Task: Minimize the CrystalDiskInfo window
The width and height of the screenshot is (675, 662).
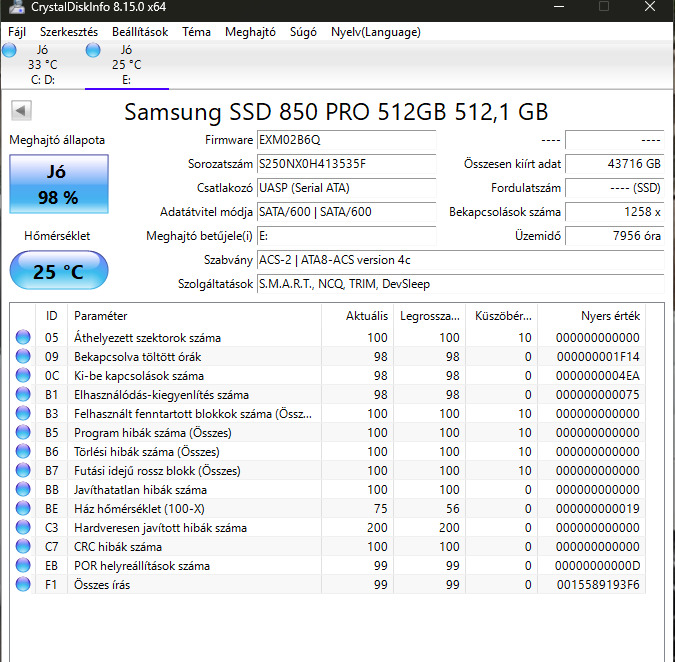Action: pos(559,6)
